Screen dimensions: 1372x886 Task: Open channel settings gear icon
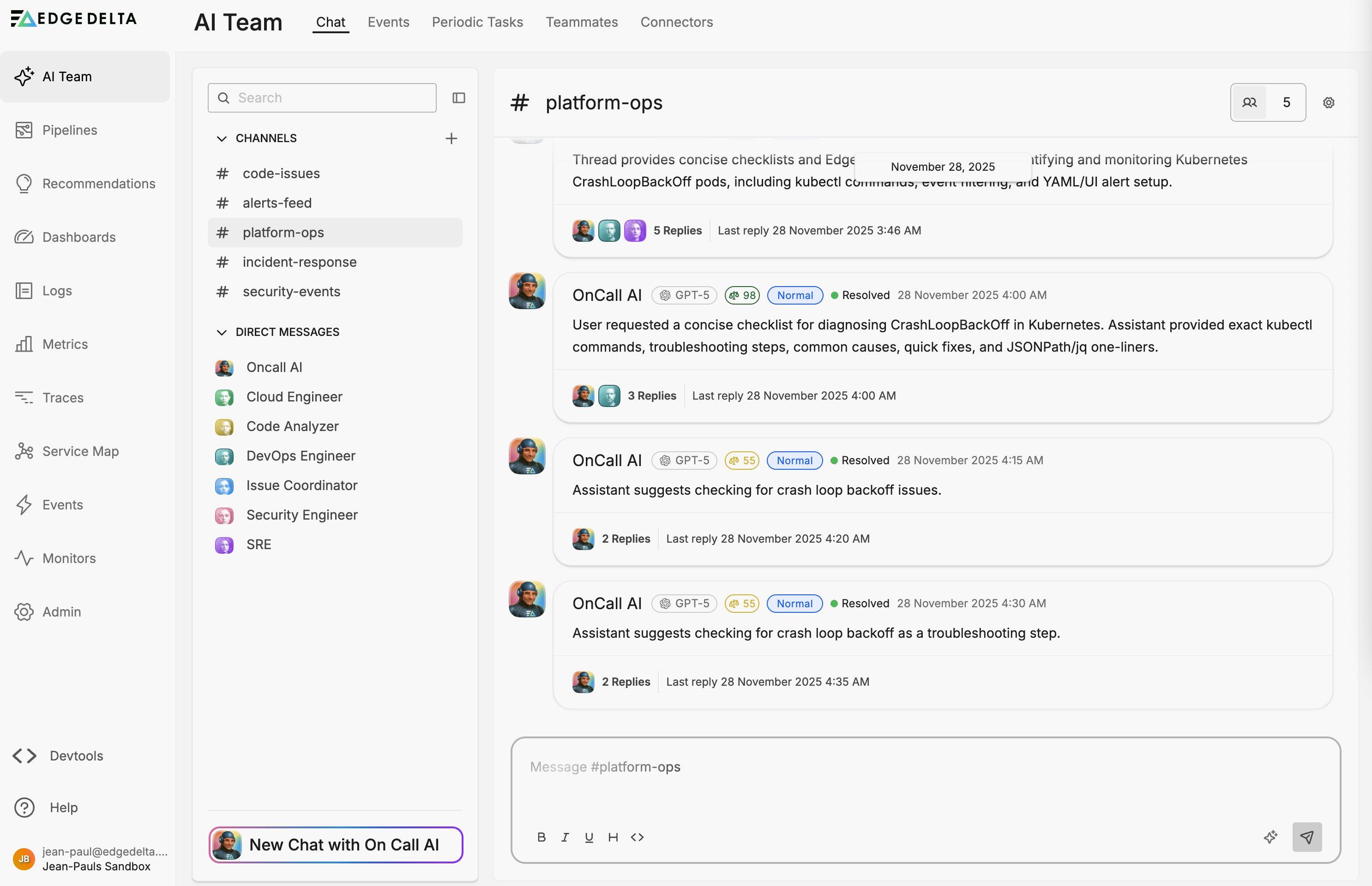[x=1328, y=102]
